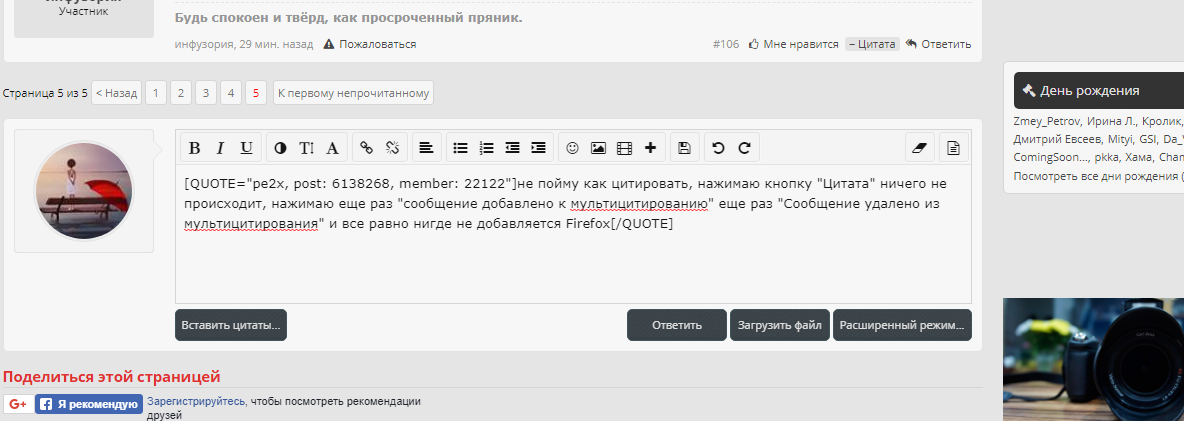The image size is (1184, 421).
Task: Open the text color picker
Action: tap(280, 148)
